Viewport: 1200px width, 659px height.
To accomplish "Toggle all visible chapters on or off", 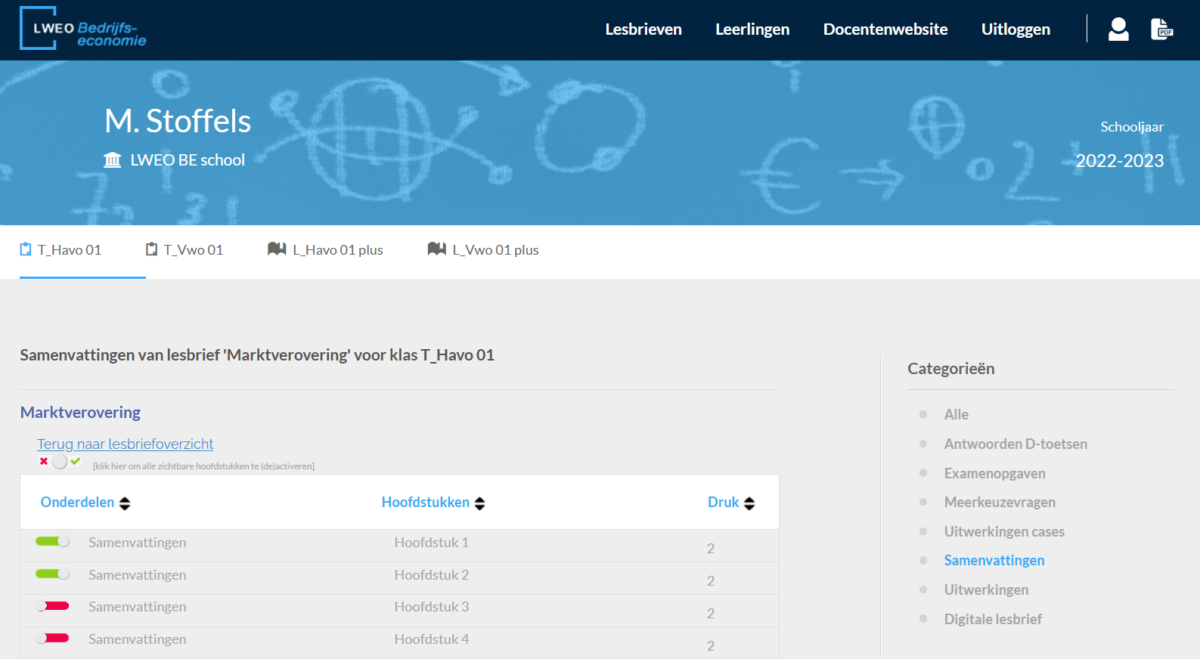I will point(60,461).
